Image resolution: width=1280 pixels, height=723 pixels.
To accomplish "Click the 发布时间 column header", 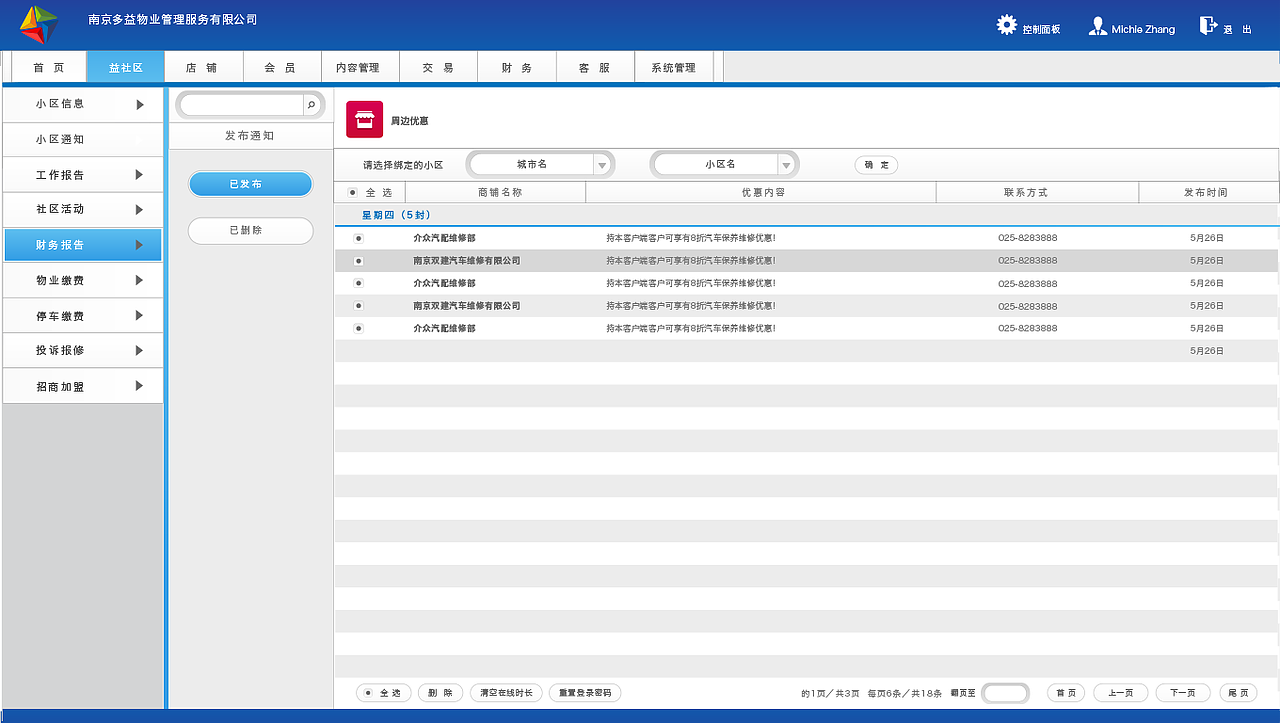I will coord(1209,192).
